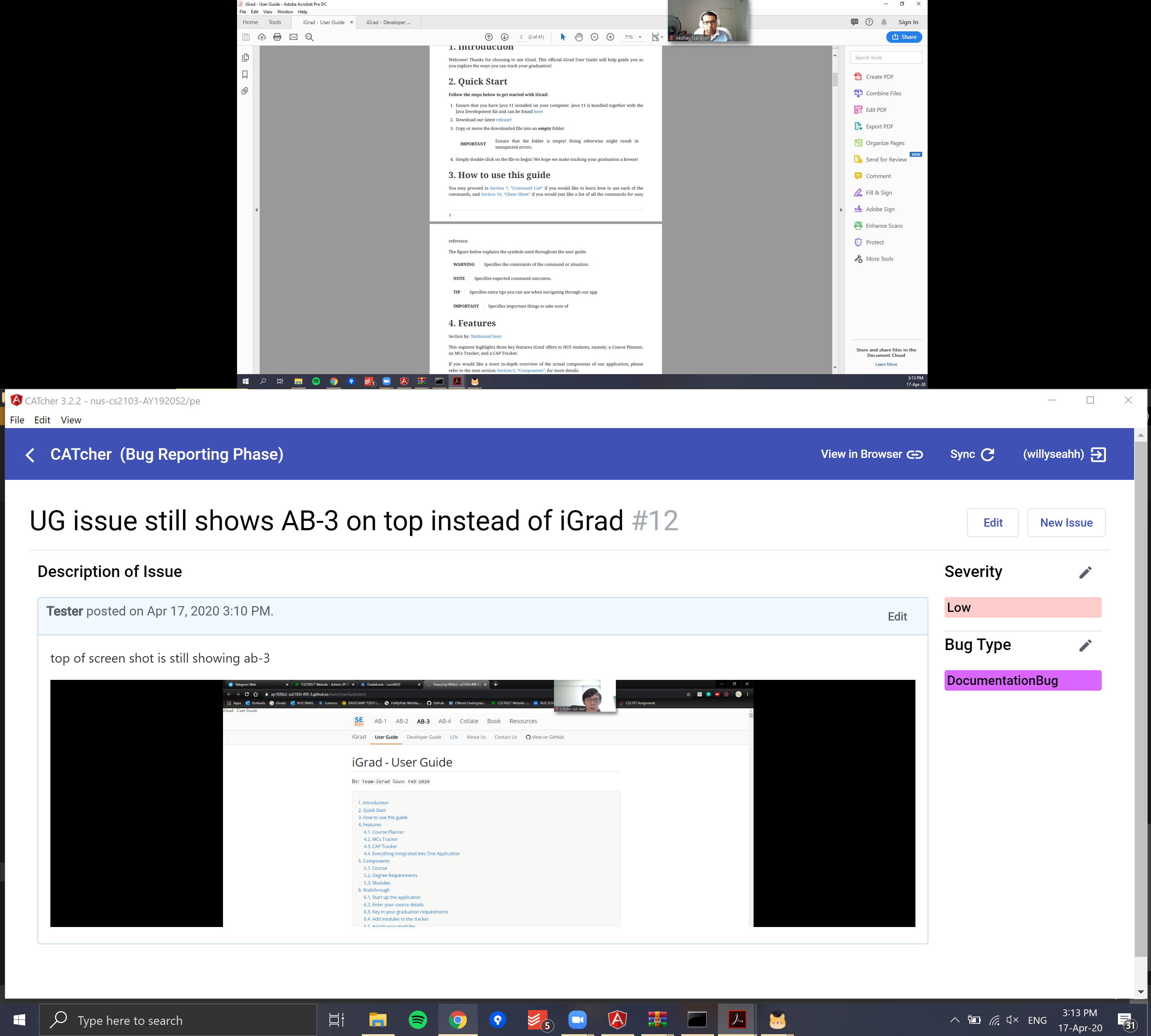Viewport: 1151px width, 1036px height.
Task: Open the CATcher View menu
Action: (70, 420)
